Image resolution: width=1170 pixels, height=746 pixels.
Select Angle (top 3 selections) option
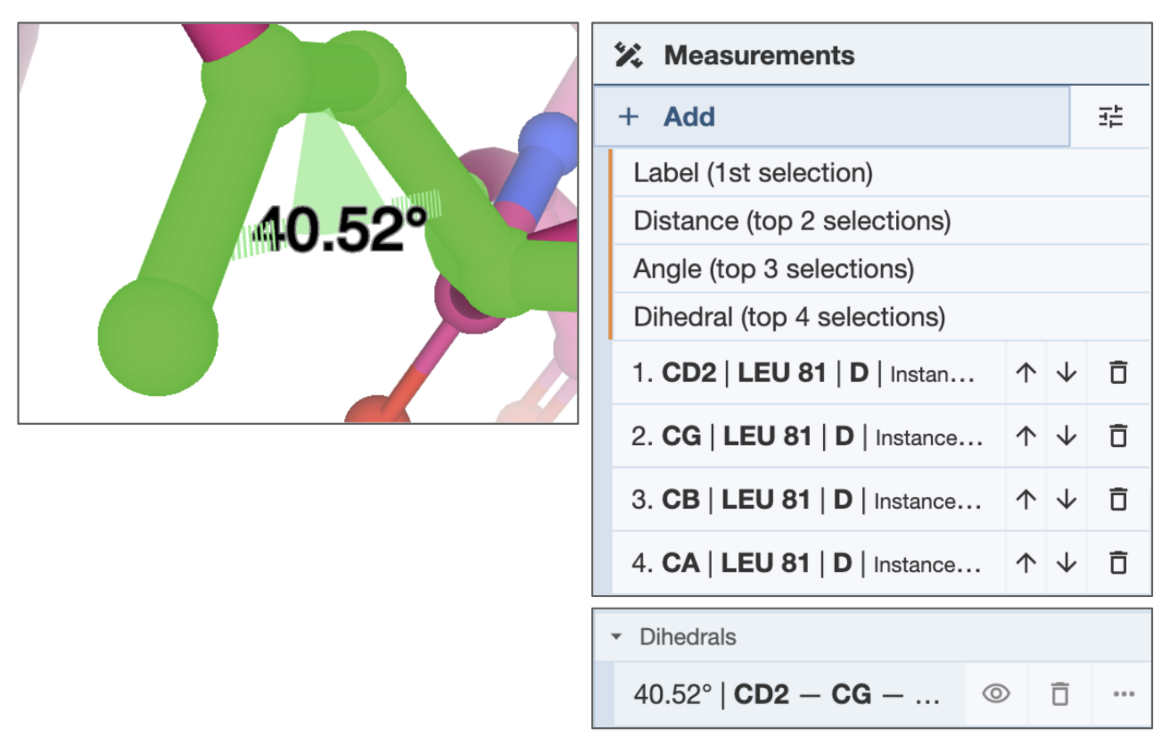point(773,269)
